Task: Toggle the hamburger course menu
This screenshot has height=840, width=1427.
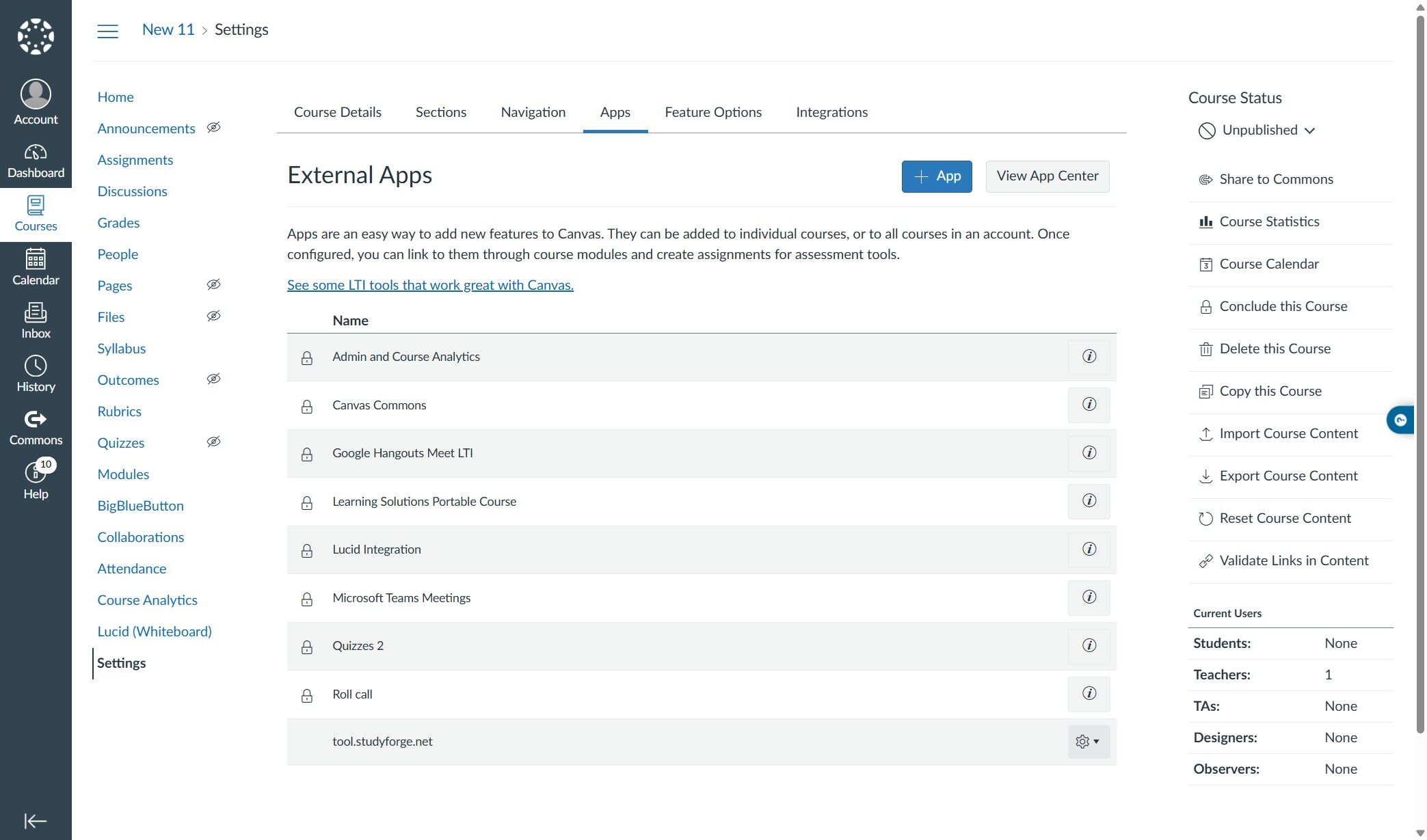Action: coord(107,31)
